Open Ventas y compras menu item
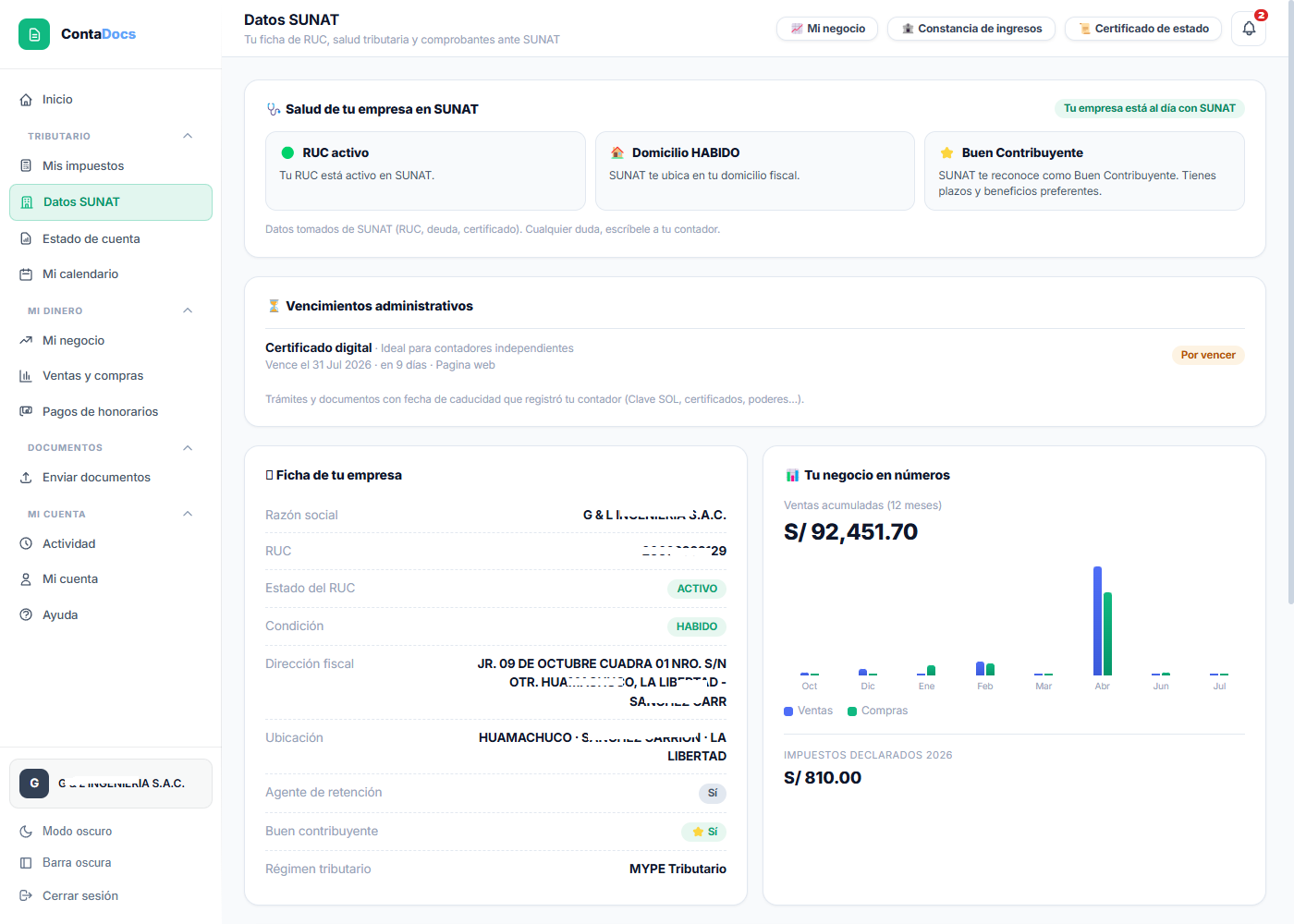This screenshot has width=1294, height=924. click(111, 376)
